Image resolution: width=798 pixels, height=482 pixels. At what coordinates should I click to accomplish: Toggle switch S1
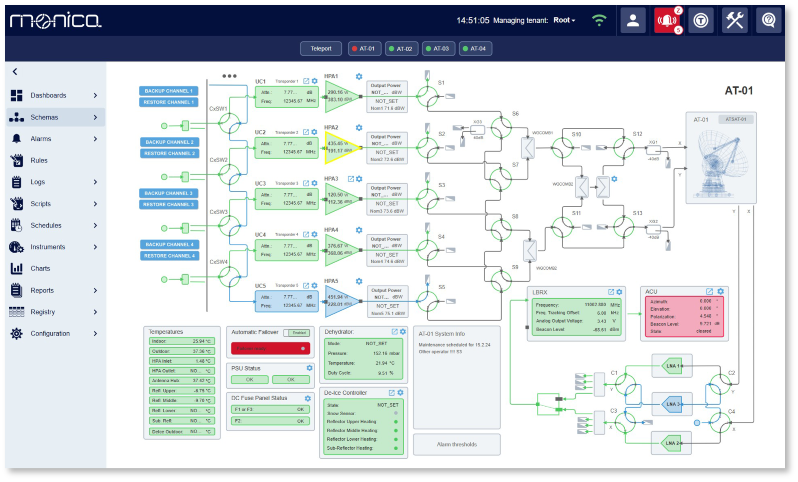[428, 96]
